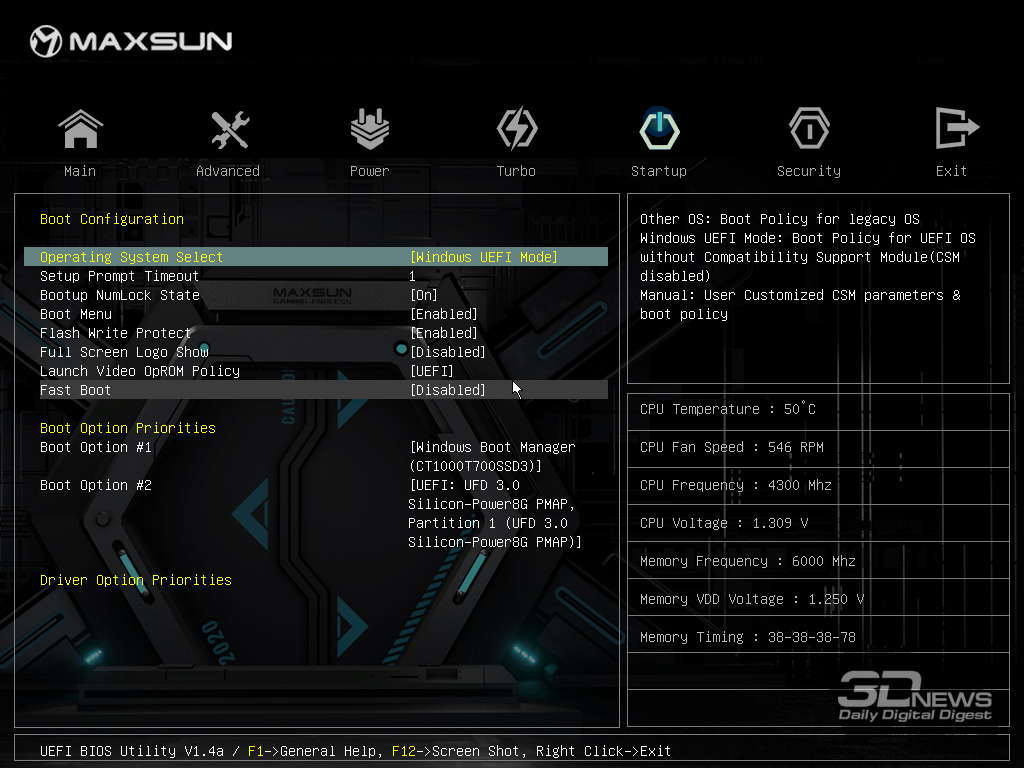Click F1 General Help hint

(312, 751)
